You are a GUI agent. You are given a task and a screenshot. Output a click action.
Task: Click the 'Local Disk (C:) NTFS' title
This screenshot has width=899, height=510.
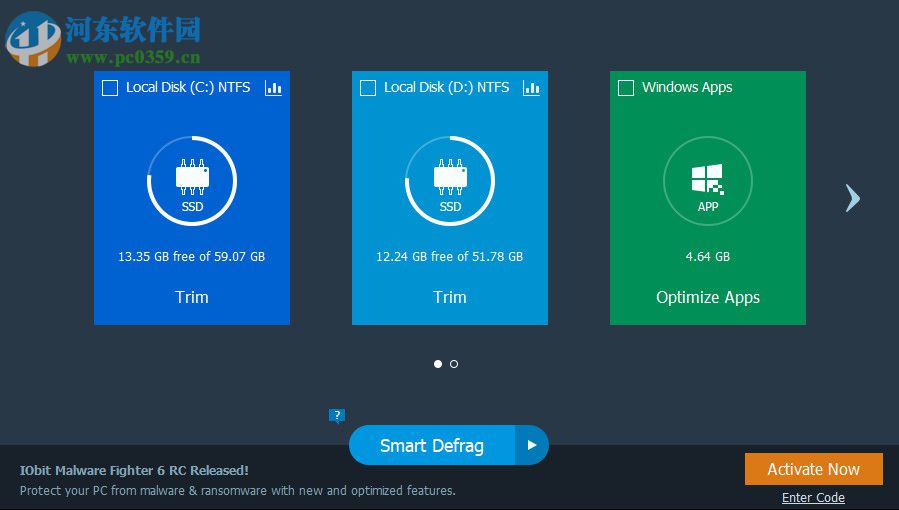188,87
